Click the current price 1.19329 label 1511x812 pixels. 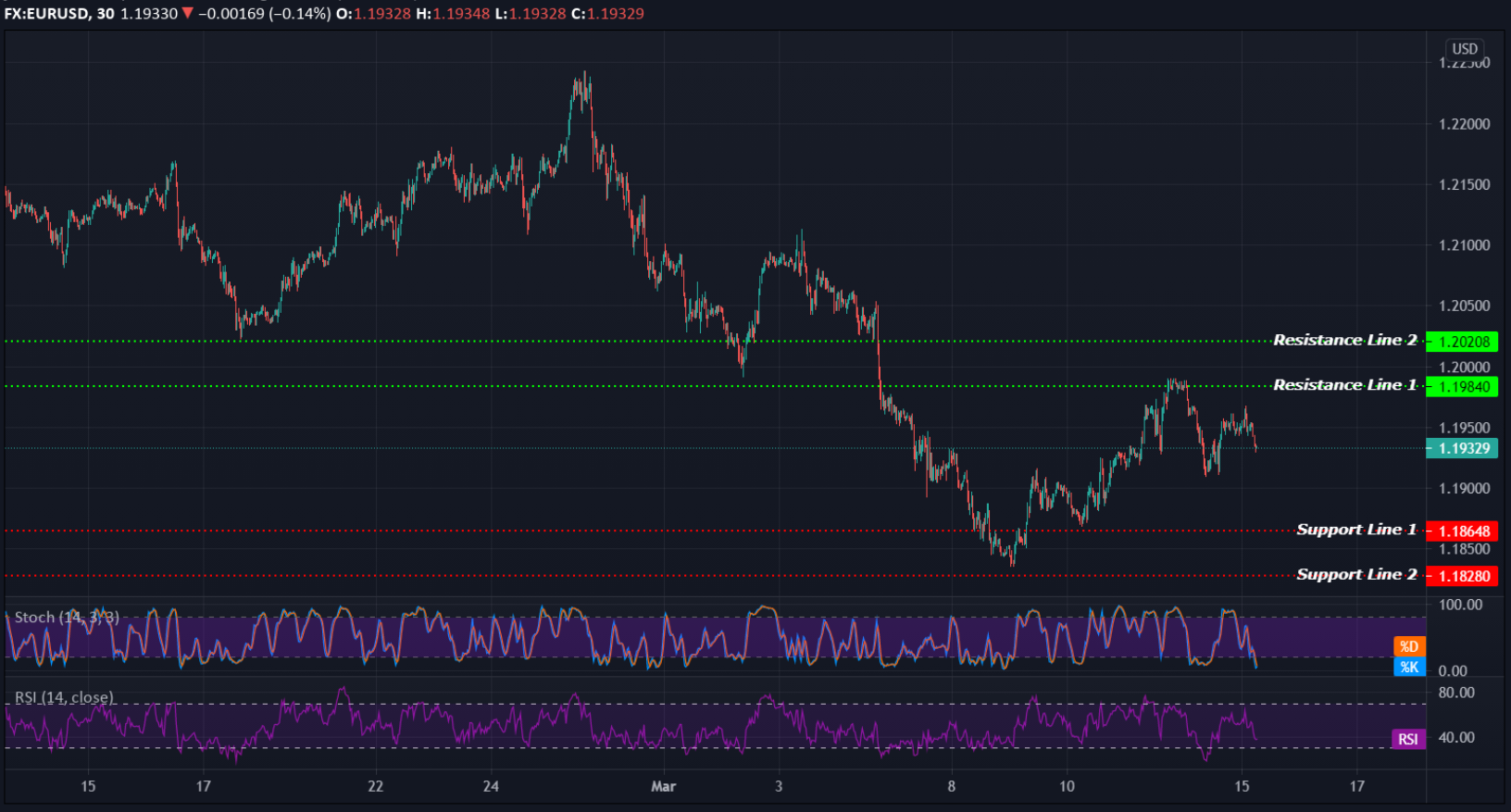pos(1462,448)
